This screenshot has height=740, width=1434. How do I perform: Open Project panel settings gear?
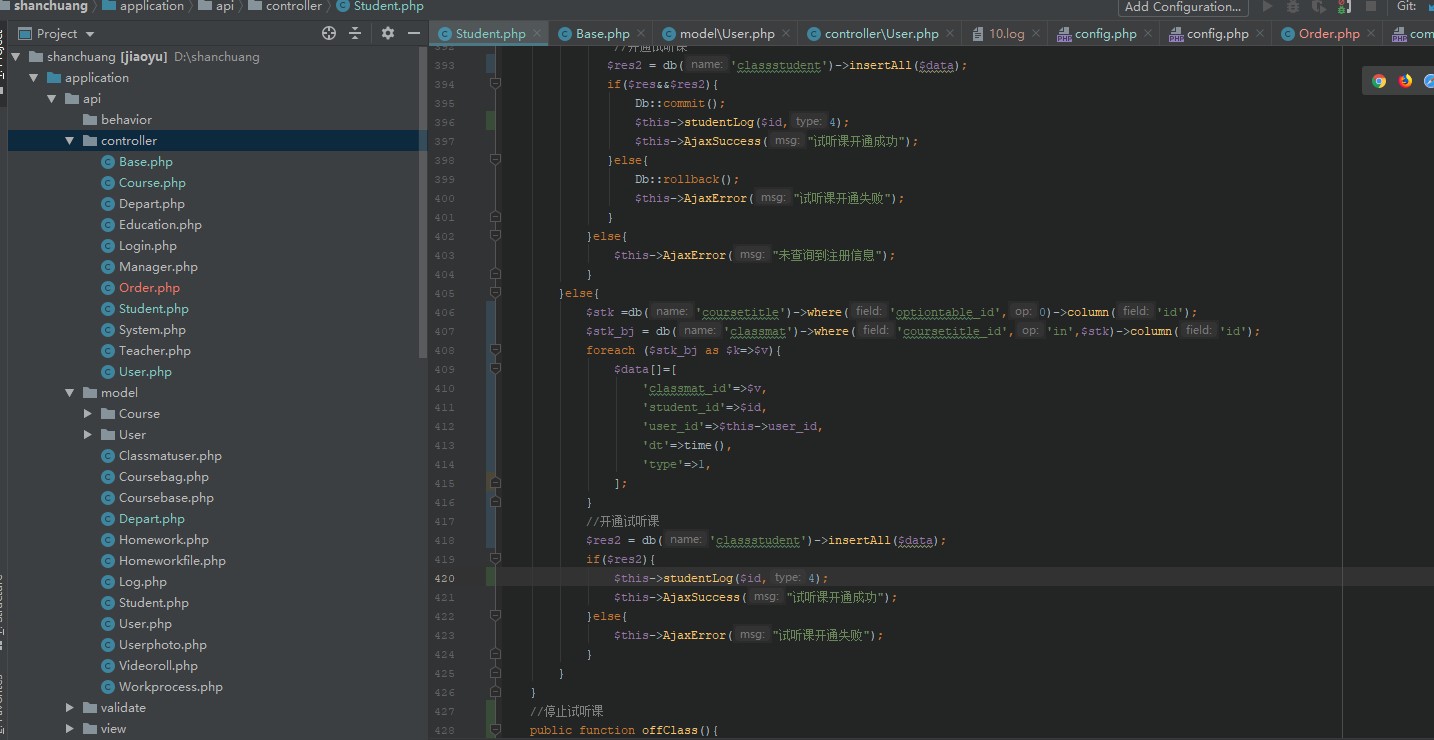tap(388, 33)
